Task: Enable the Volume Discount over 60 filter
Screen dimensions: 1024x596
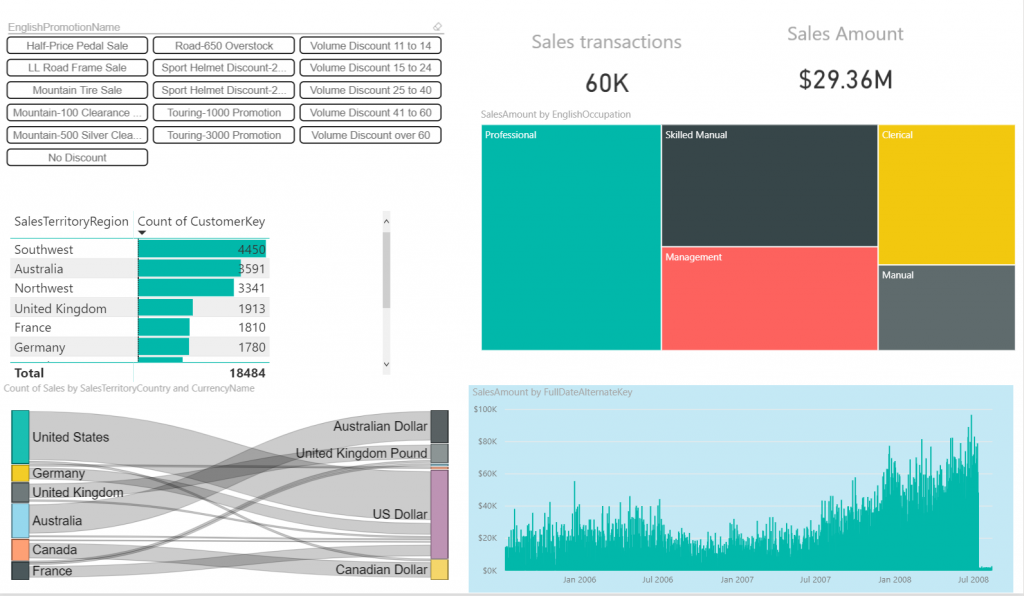Action: tap(370, 135)
